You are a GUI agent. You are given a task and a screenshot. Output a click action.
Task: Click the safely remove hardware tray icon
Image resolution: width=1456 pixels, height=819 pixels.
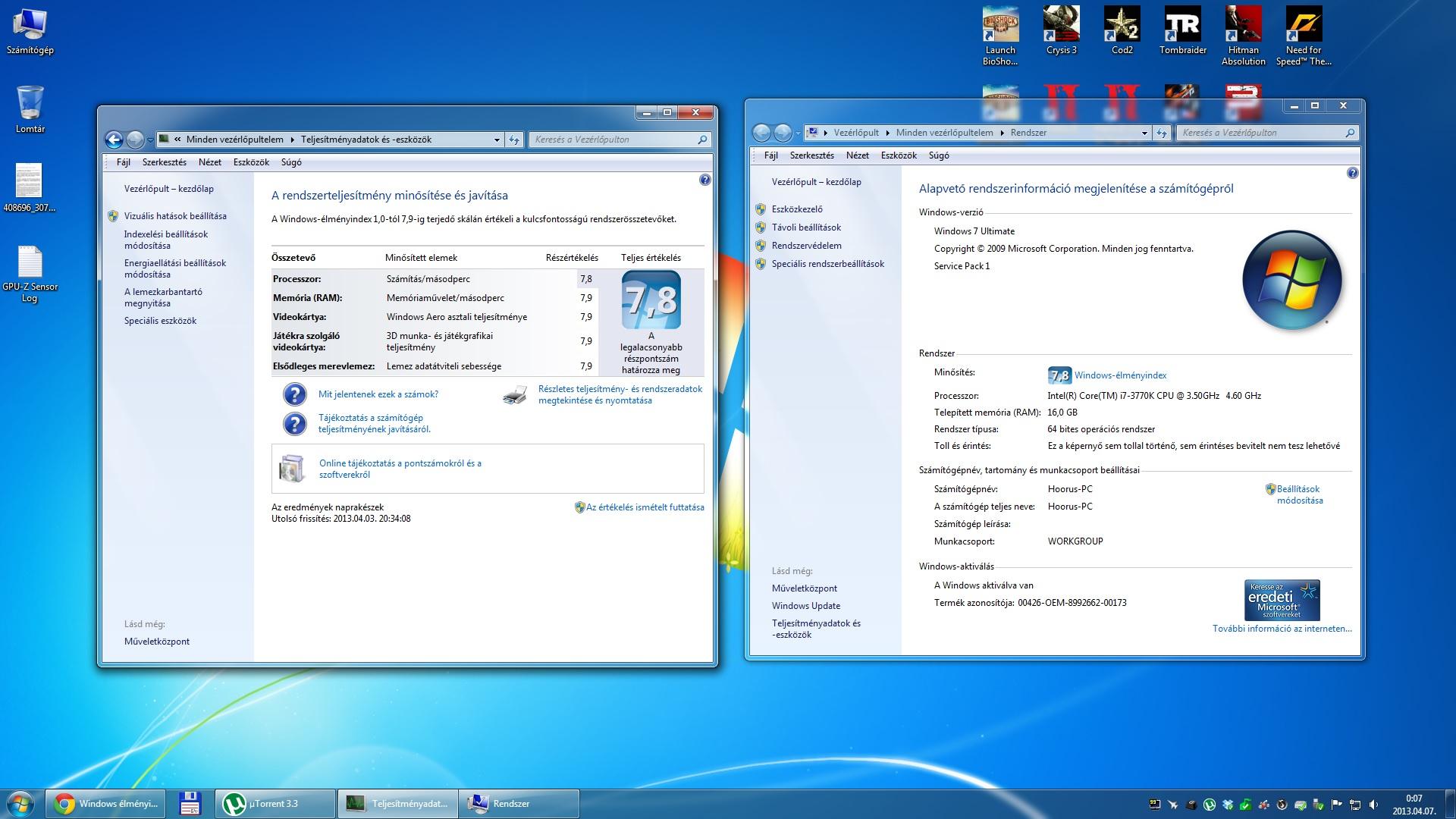point(1319,805)
